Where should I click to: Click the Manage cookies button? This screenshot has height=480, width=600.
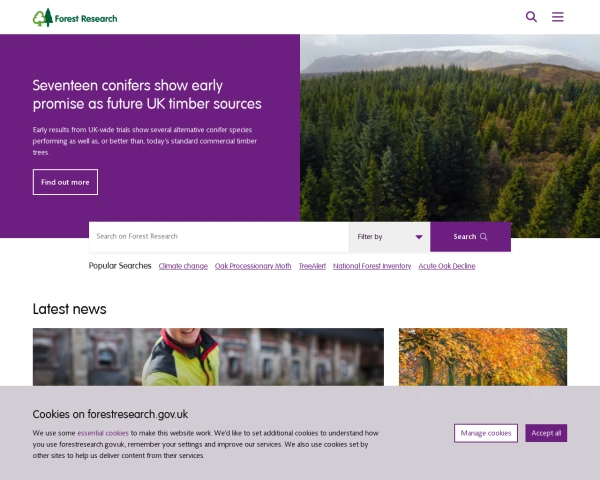click(486, 433)
